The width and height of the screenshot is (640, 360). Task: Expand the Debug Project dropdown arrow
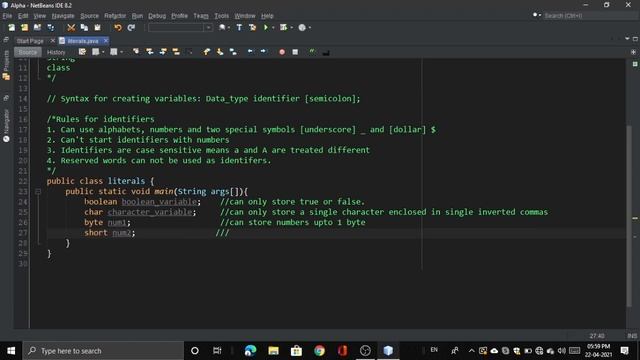(291, 28)
